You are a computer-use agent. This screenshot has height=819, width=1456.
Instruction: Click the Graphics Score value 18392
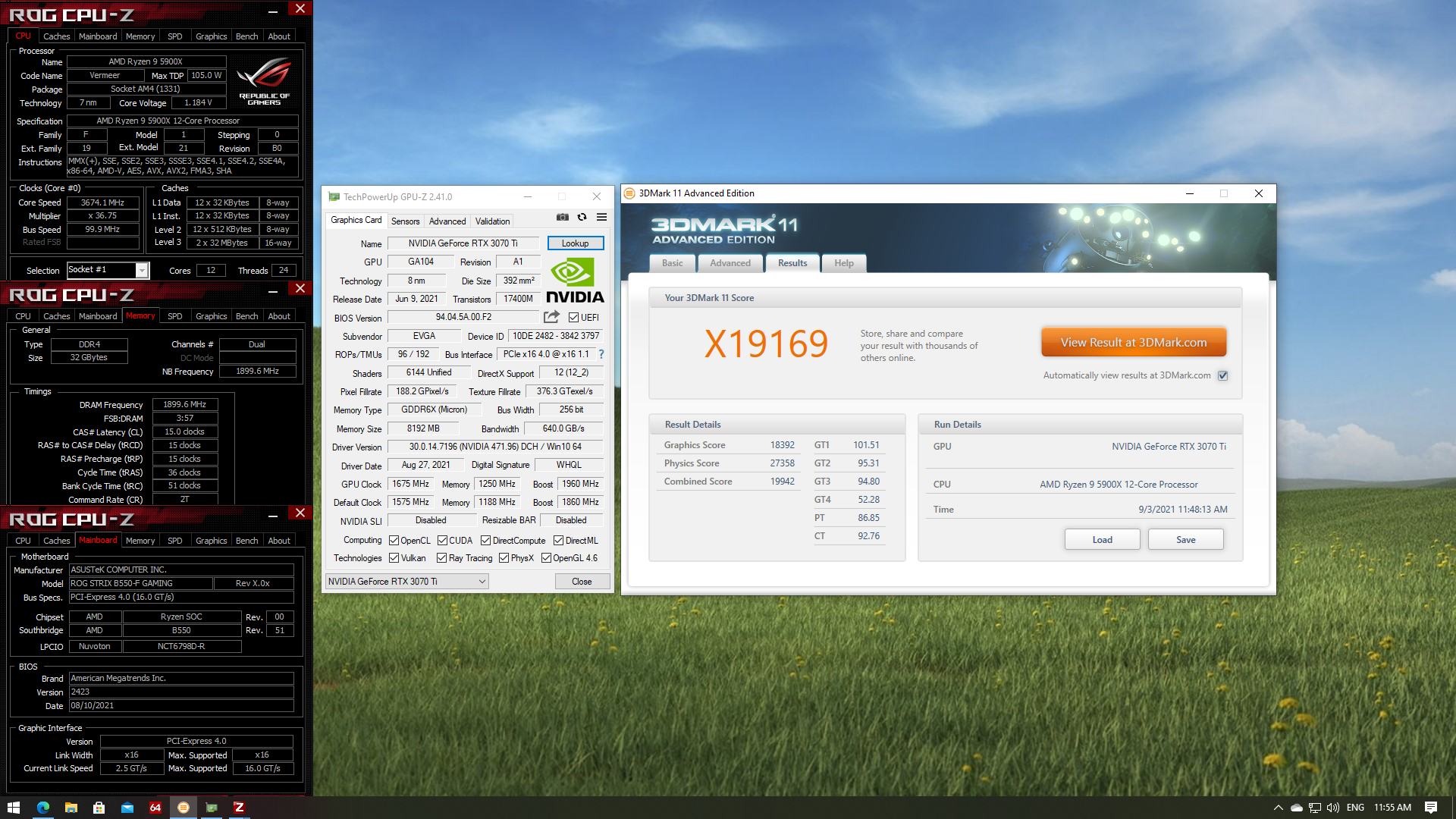coord(782,445)
